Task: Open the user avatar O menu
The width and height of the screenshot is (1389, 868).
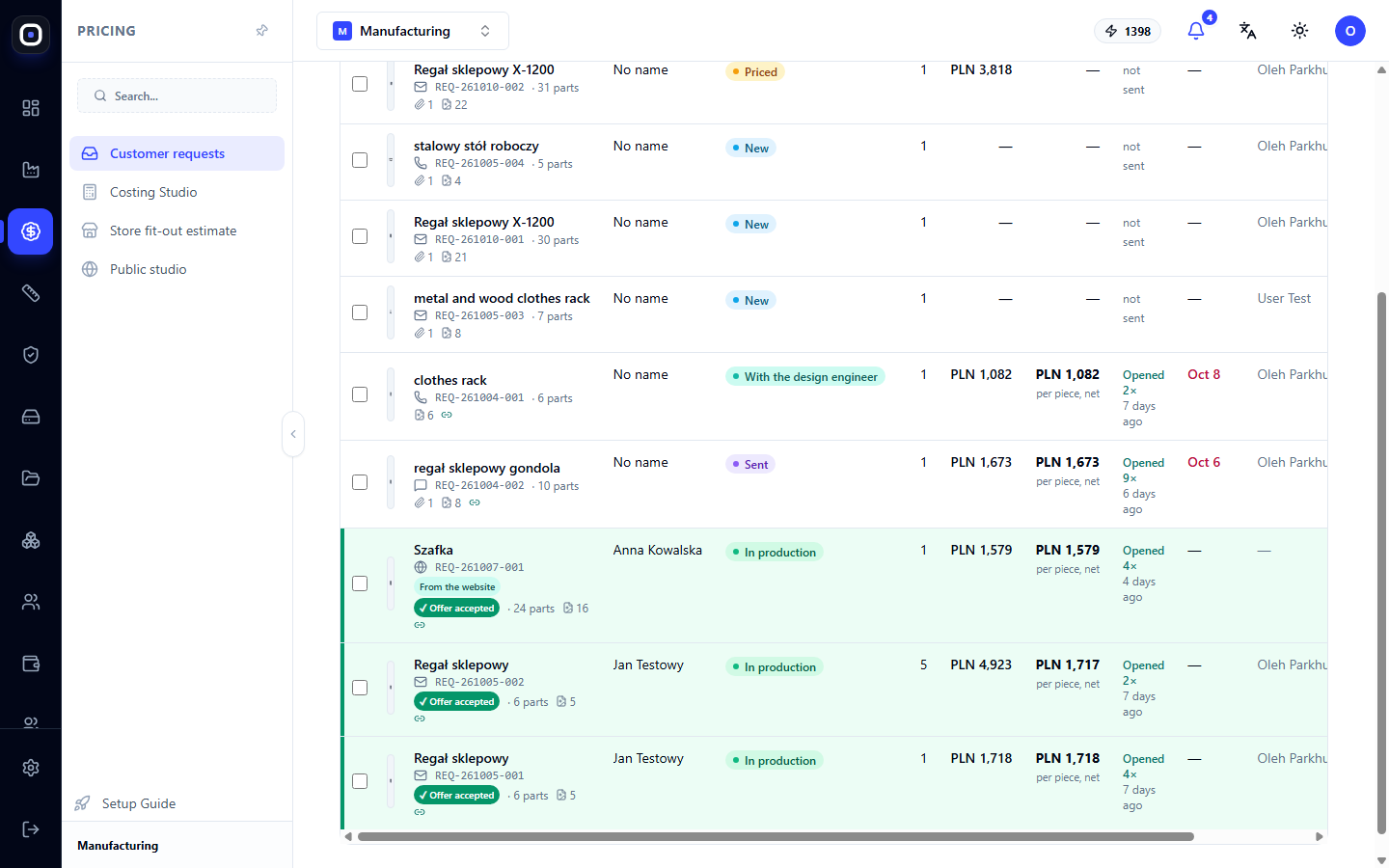Action: [x=1350, y=31]
